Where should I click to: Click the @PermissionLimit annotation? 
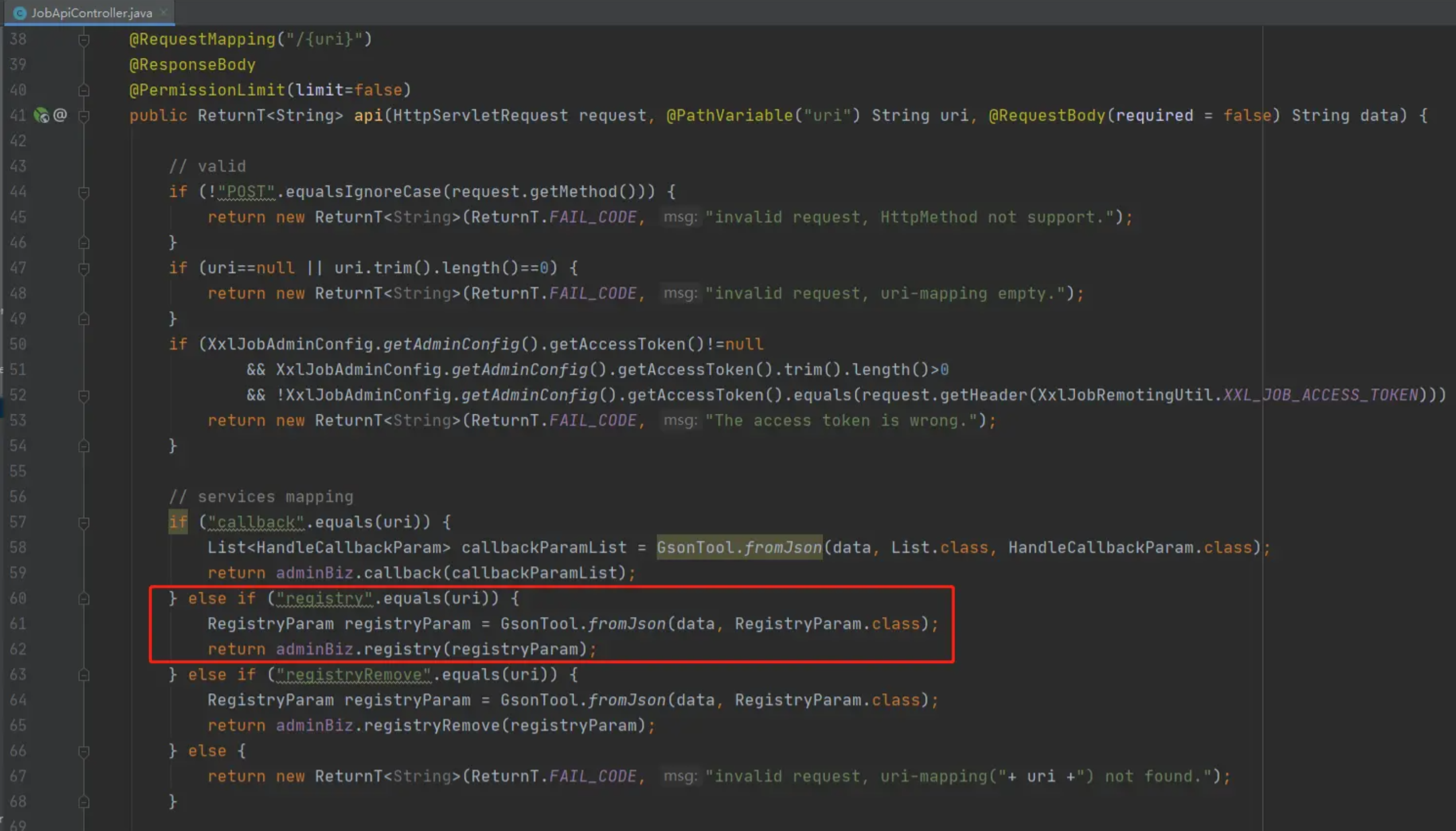click(207, 90)
